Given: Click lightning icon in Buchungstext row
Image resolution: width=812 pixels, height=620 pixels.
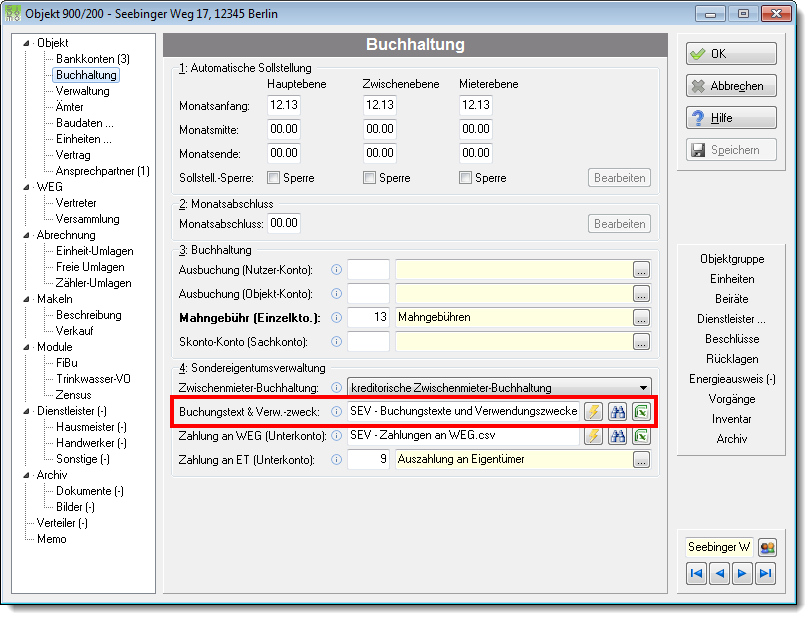Looking at the screenshot, I should 593,412.
